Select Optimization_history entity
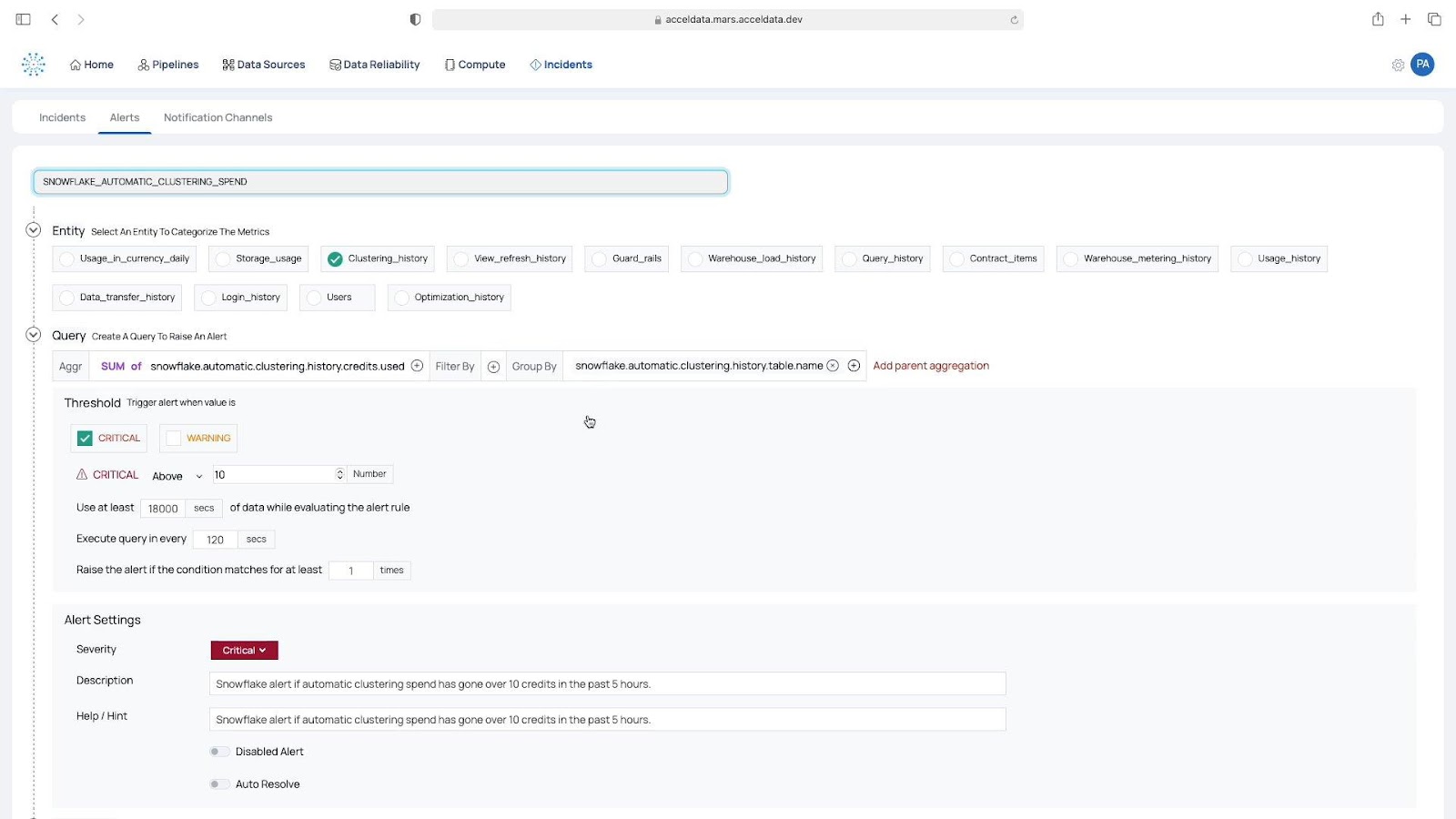The image size is (1456, 819). pos(449,298)
